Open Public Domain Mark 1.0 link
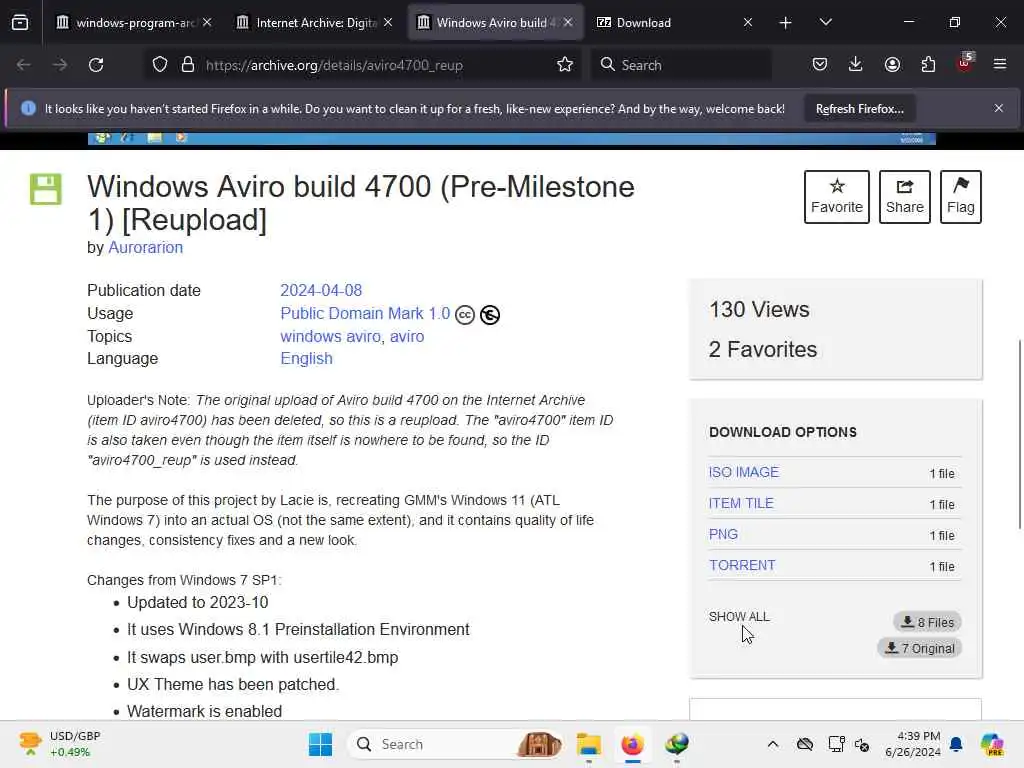Image resolution: width=1024 pixels, height=768 pixels. [365, 313]
